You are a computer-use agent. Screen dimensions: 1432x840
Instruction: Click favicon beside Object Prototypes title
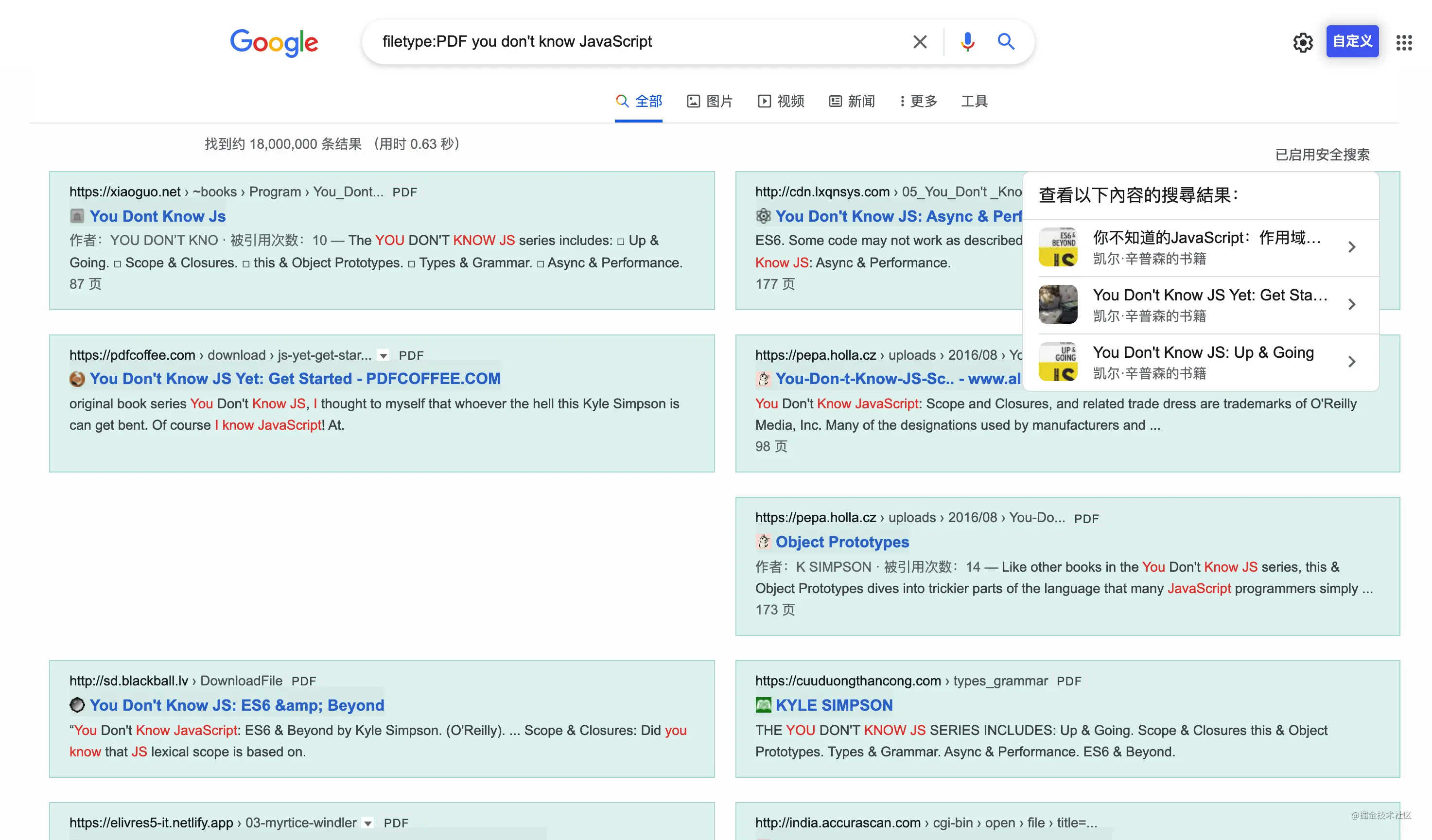(x=763, y=542)
